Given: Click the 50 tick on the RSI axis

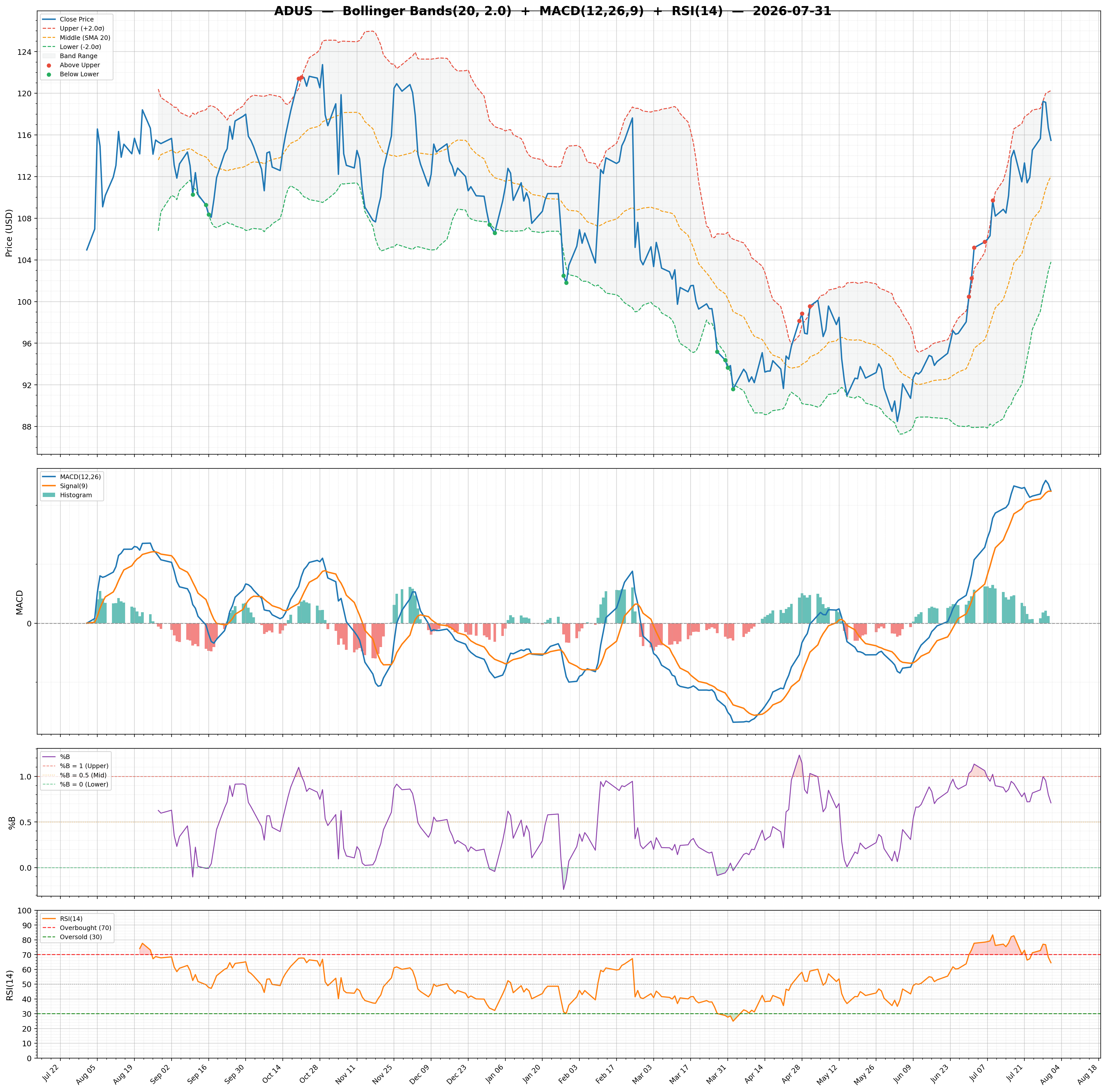Looking at the screenshot, I should 27,984.
